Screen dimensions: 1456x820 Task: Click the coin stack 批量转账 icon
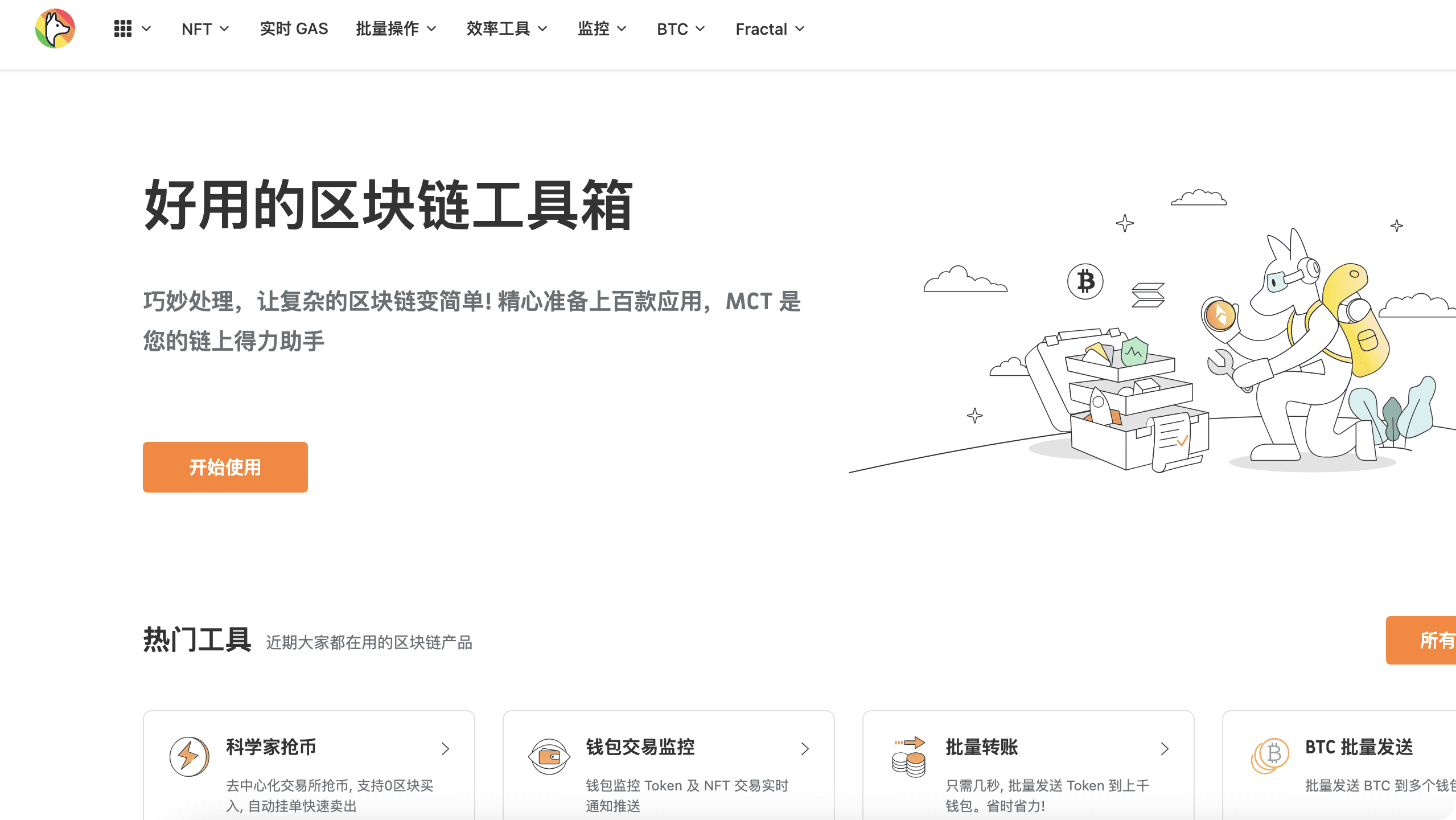(x=909, y=757)
